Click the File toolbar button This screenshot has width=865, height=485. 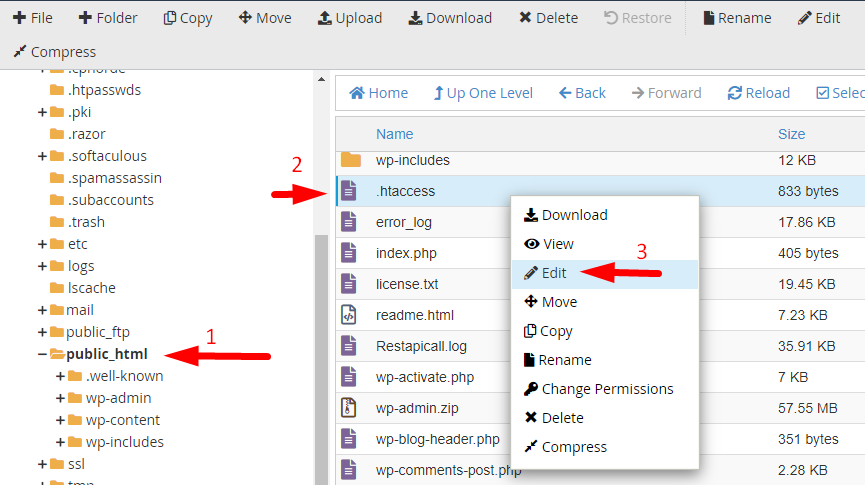pos(33,18)
